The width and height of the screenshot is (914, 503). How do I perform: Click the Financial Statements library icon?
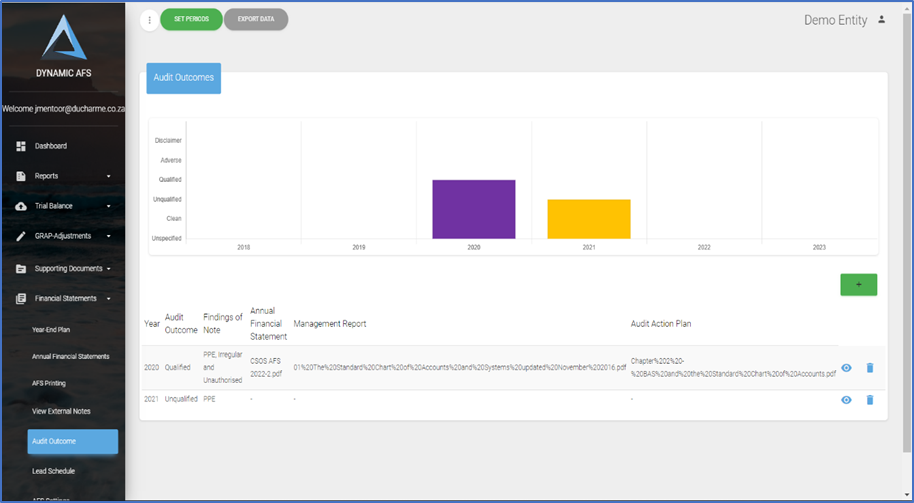coord(21,298)
